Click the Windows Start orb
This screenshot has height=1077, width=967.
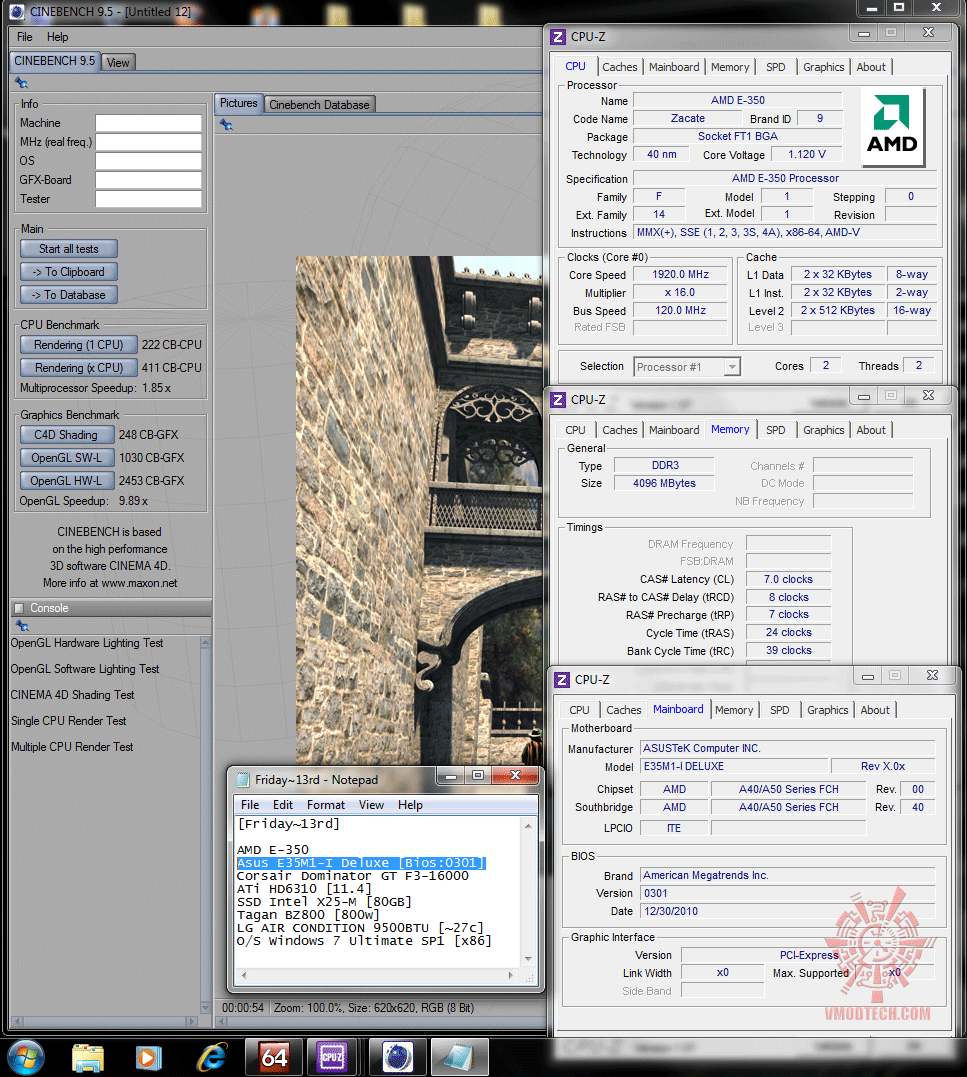click(25, 1057)
